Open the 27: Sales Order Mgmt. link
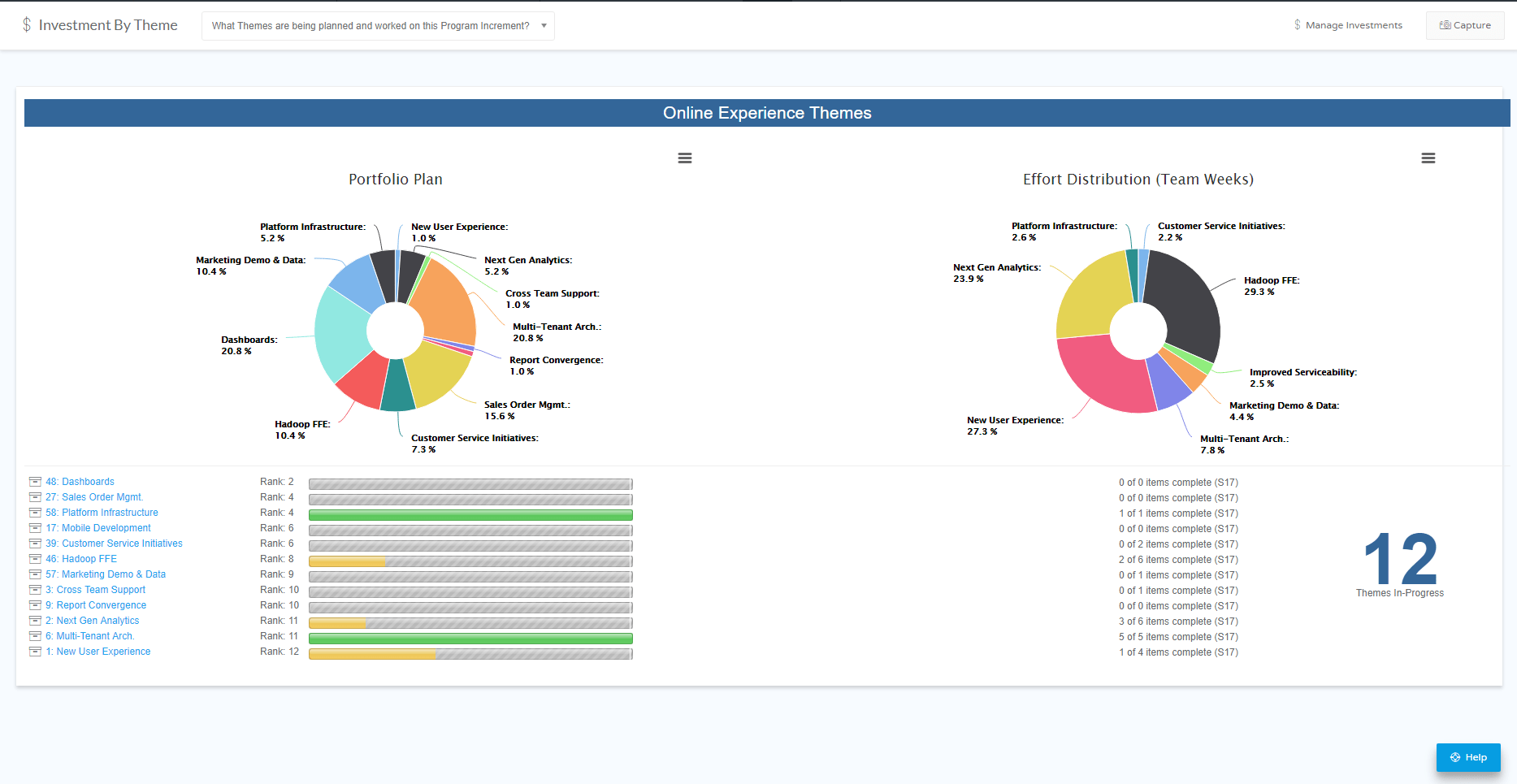Image resolution: width=1517 pixels, height=784 pixels. click(94, 497)
